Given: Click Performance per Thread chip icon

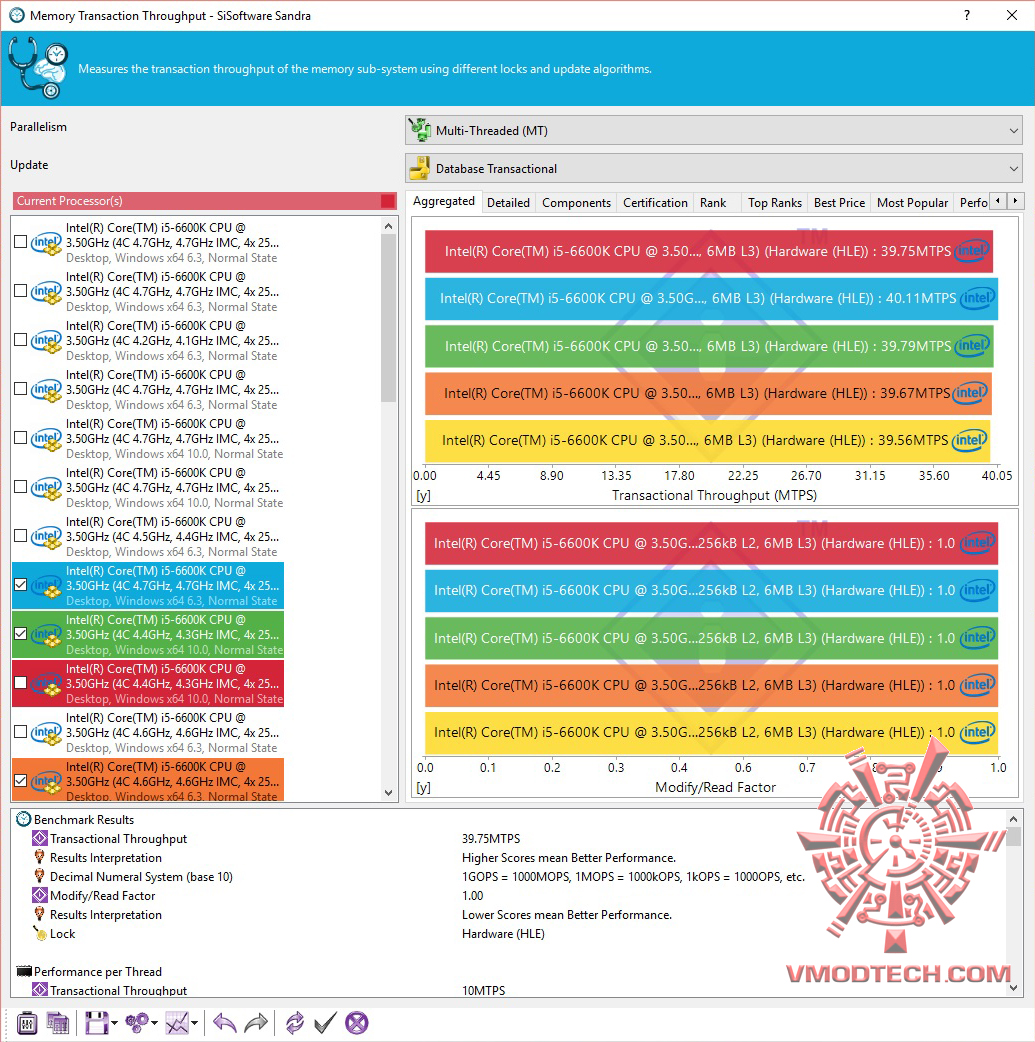Looking at the screenshot, I should (x=24, y=972).
